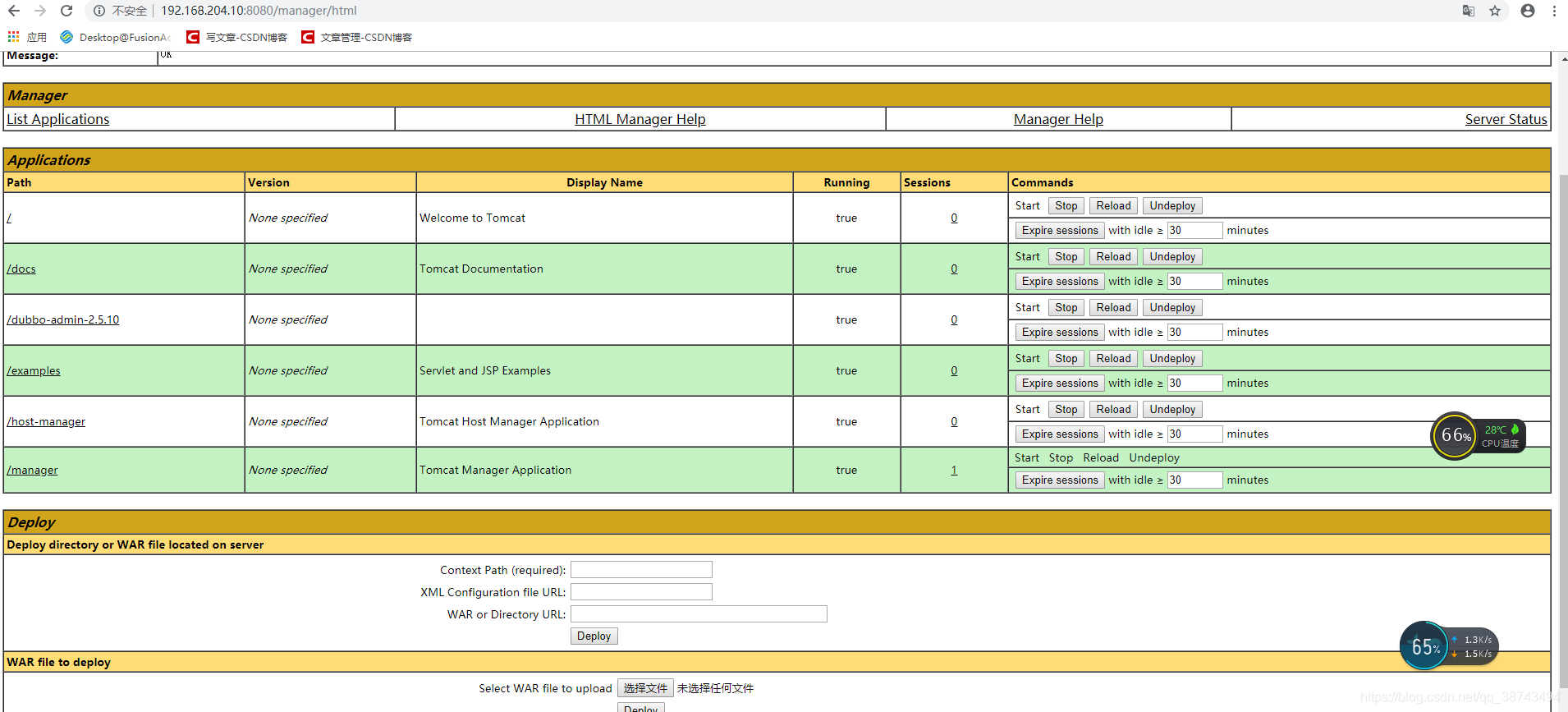Click the browser forward arrow
The height and width of the screenshot is (712, 1568).
point(40,11)
